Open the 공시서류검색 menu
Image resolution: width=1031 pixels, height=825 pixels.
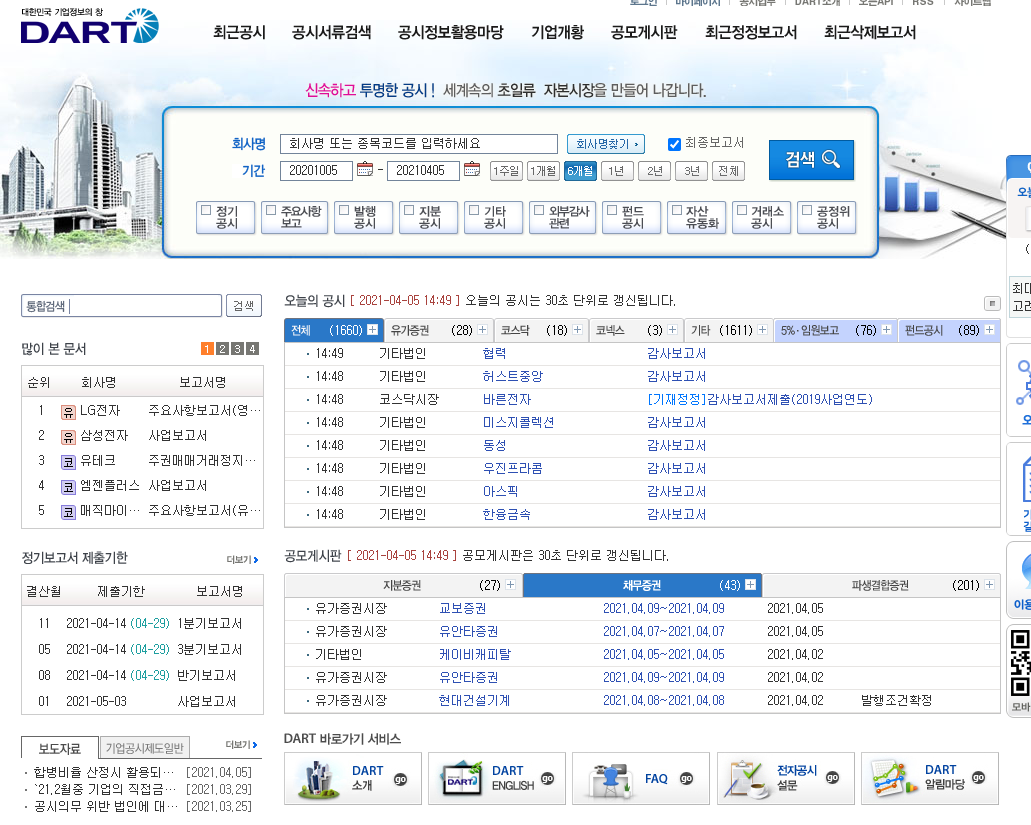[x=331, y=32]
